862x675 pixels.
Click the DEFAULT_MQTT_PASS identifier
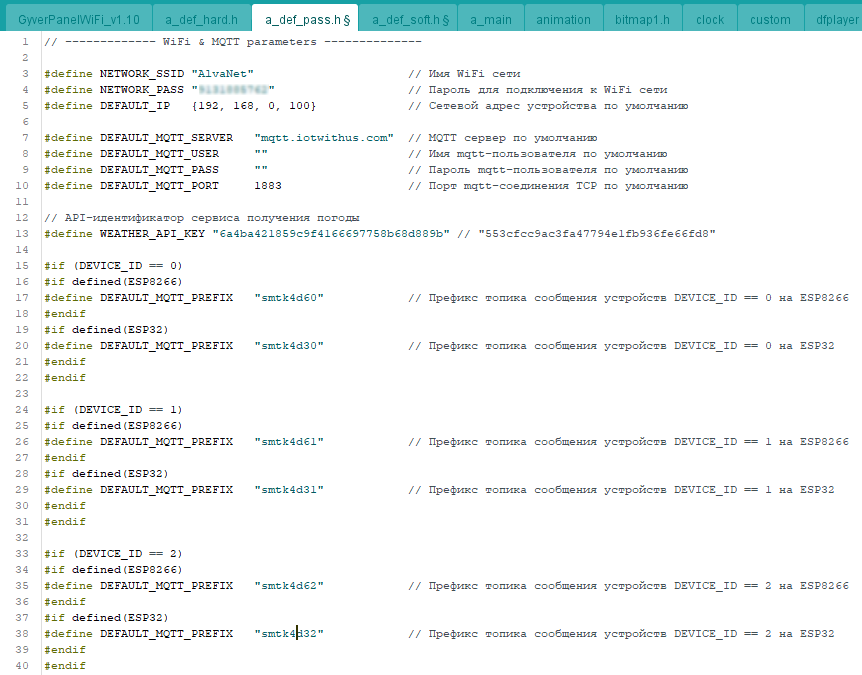click(159, 170)
